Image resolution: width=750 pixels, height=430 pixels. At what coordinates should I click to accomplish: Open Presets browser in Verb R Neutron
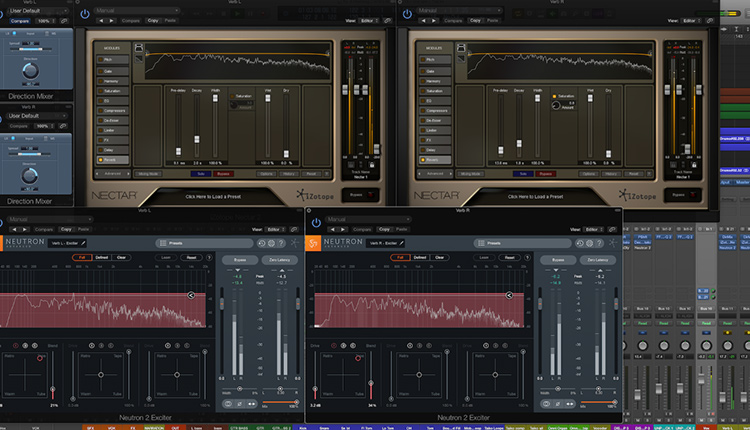(x=522, y=243)
